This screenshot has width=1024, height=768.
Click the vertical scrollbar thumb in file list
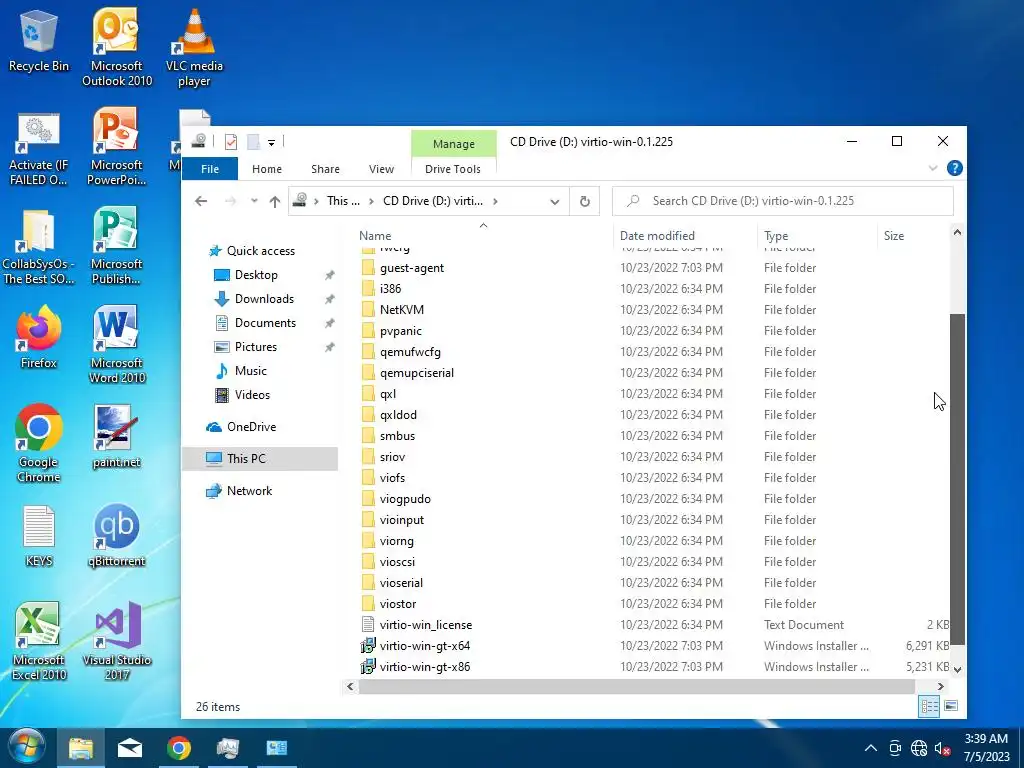point(957,479)
